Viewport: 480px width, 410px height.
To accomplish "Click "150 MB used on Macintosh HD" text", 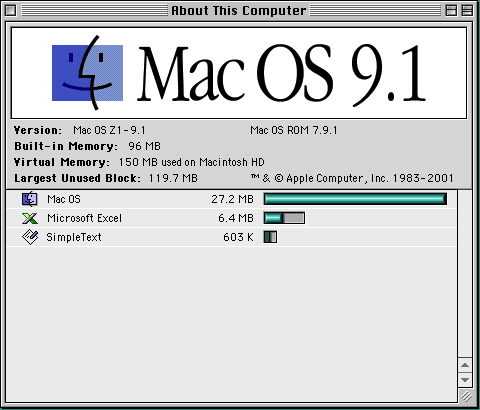I will [192, 162].
